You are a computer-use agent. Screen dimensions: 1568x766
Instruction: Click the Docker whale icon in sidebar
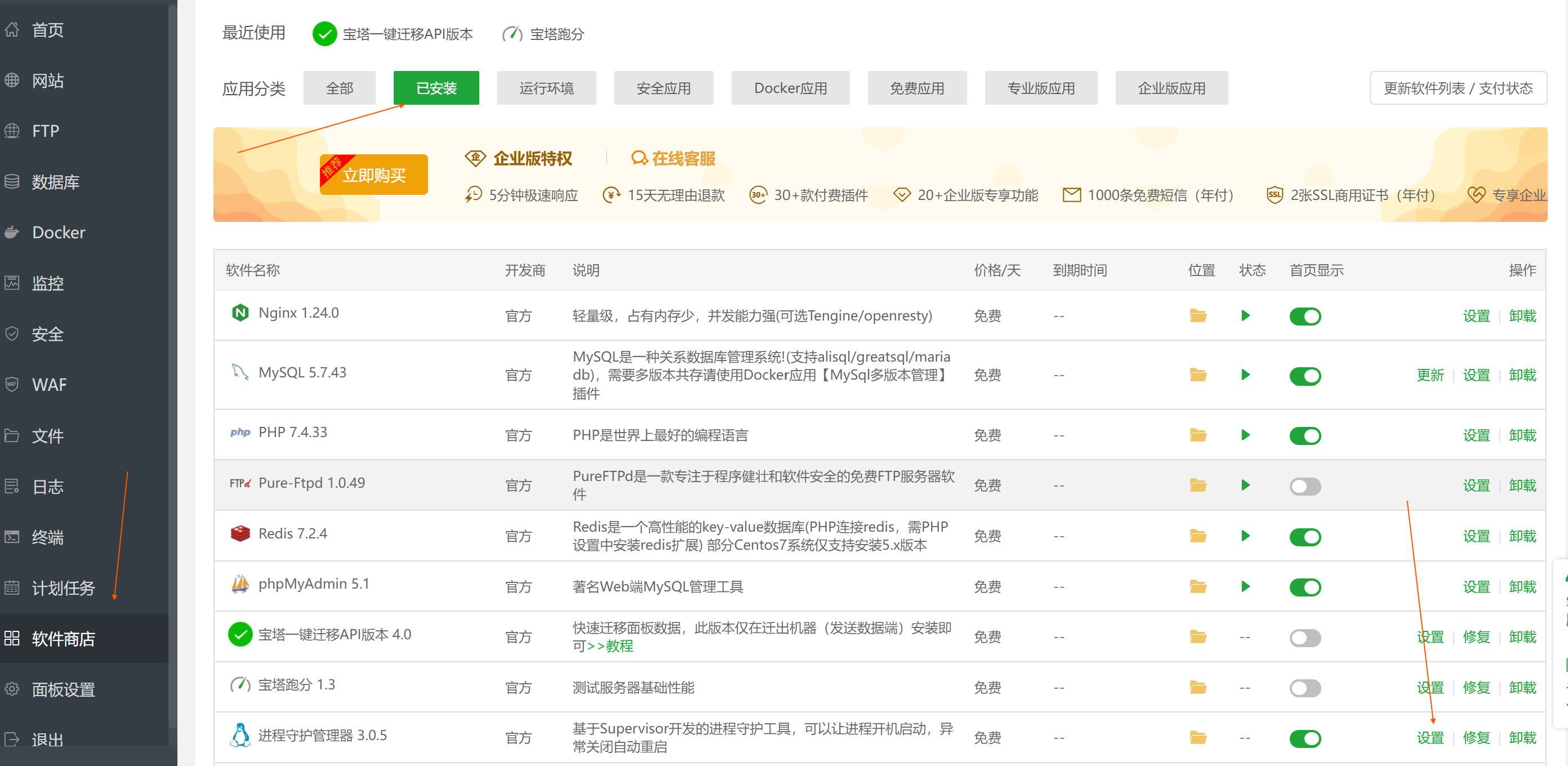pos(12,232)
